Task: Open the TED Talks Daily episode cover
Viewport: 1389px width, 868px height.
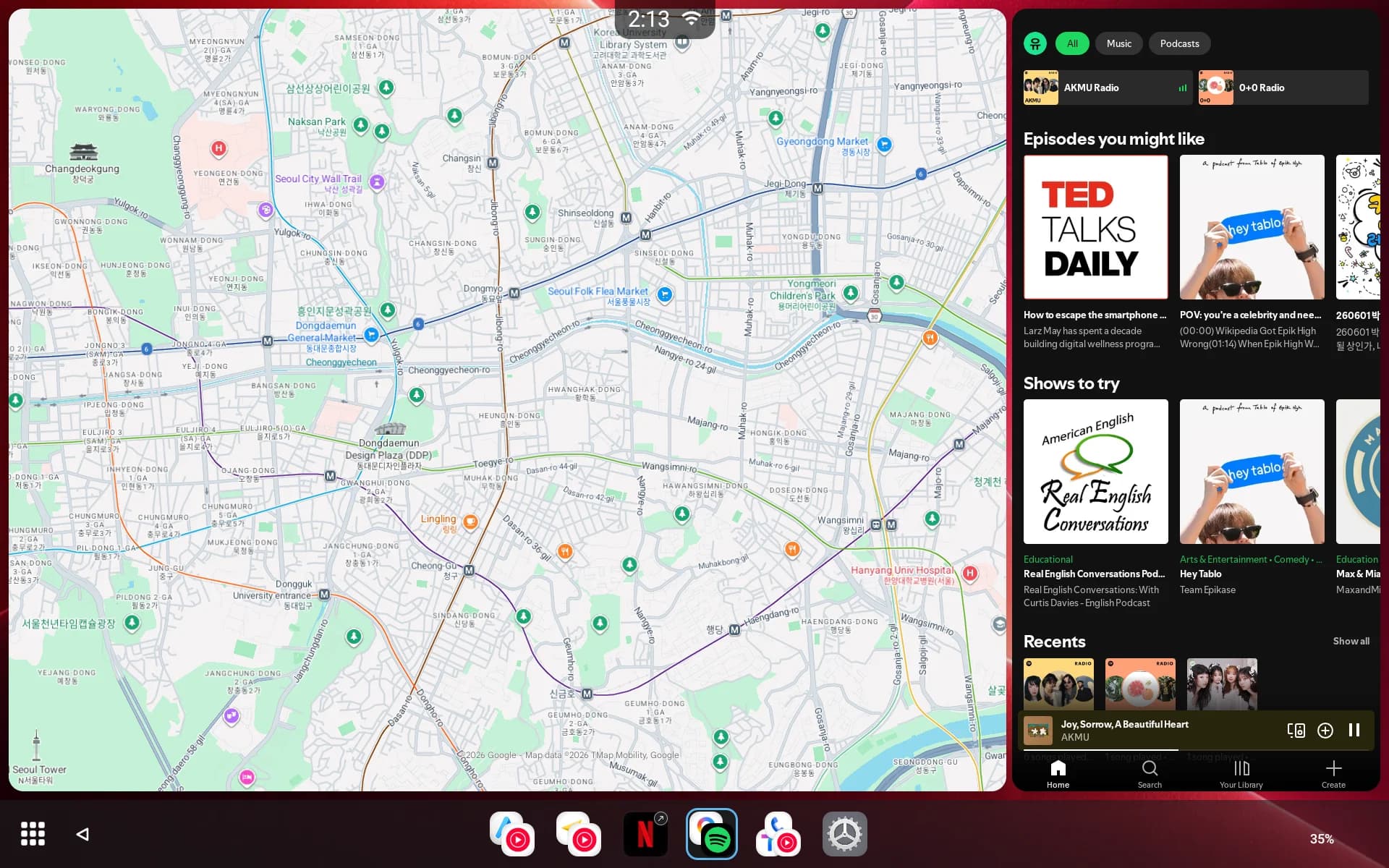Action: 1096,227
